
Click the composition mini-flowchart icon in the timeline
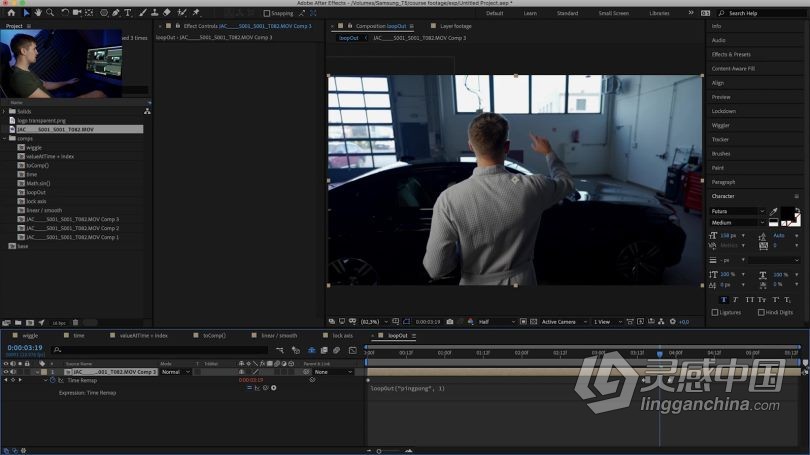click(279, 350)
